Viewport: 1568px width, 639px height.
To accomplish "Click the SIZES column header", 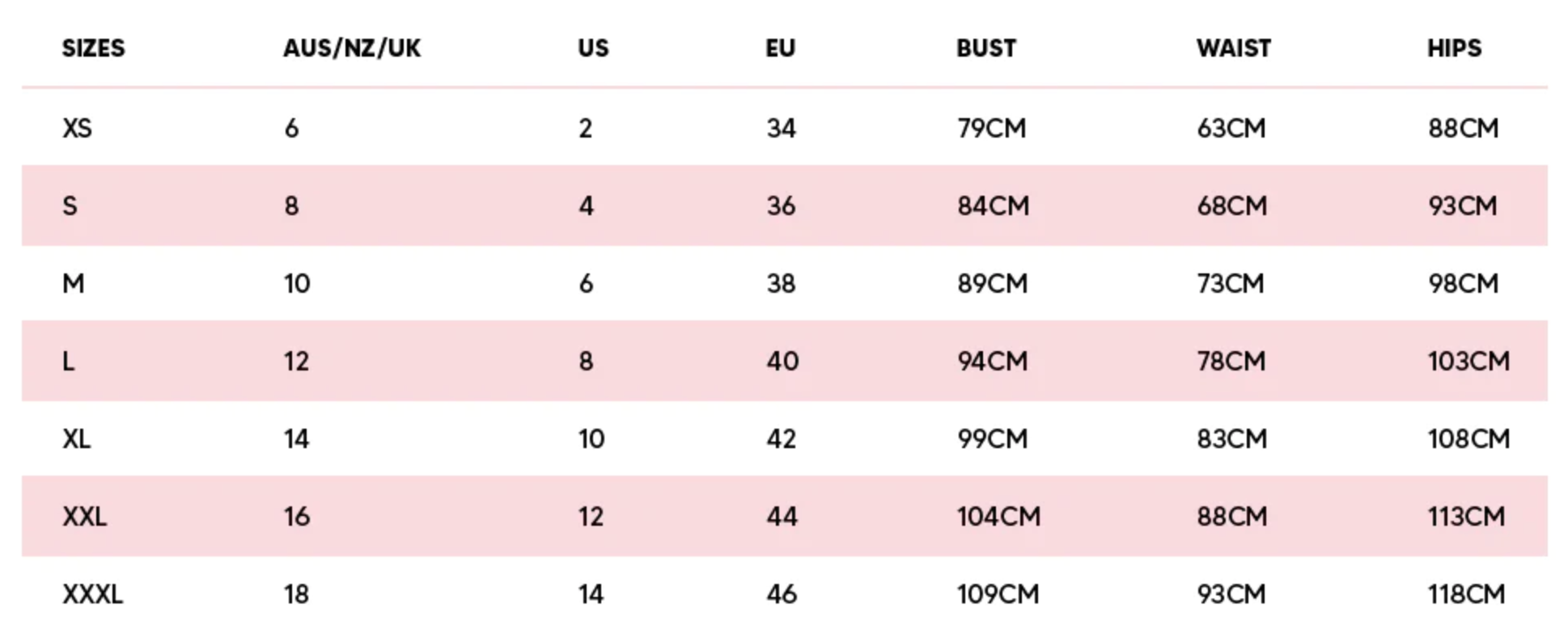I will 94,49.
